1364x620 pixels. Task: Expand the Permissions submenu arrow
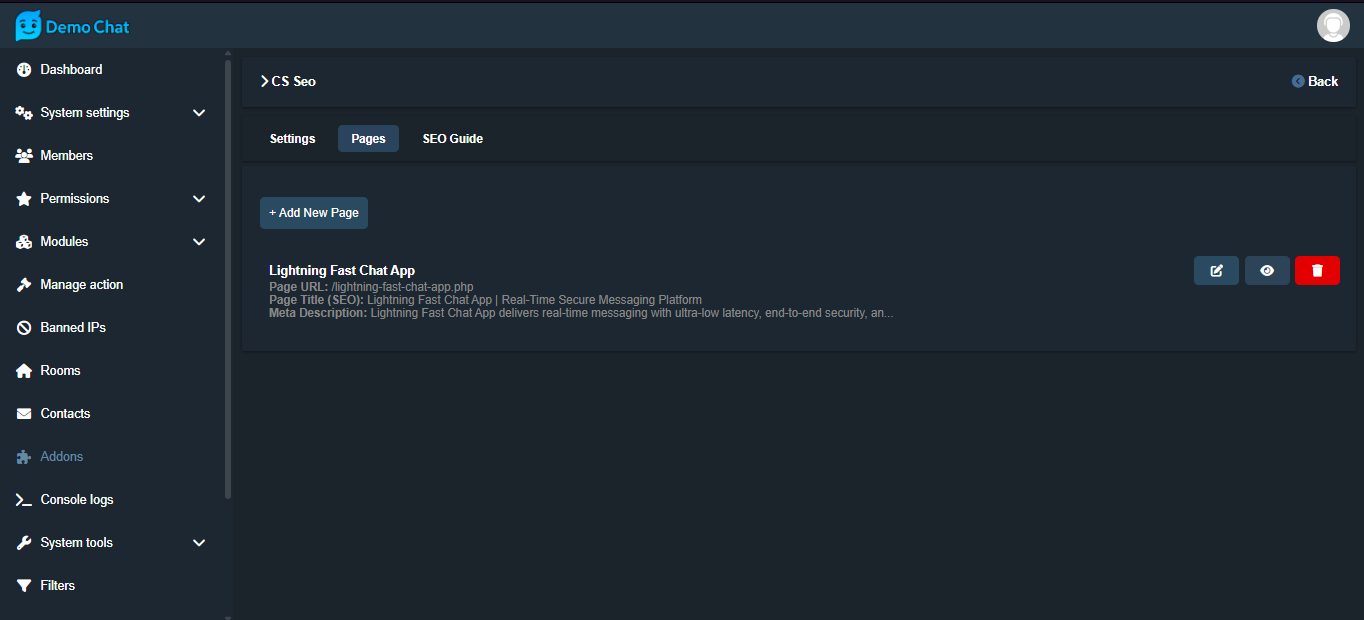coord(199,199)
